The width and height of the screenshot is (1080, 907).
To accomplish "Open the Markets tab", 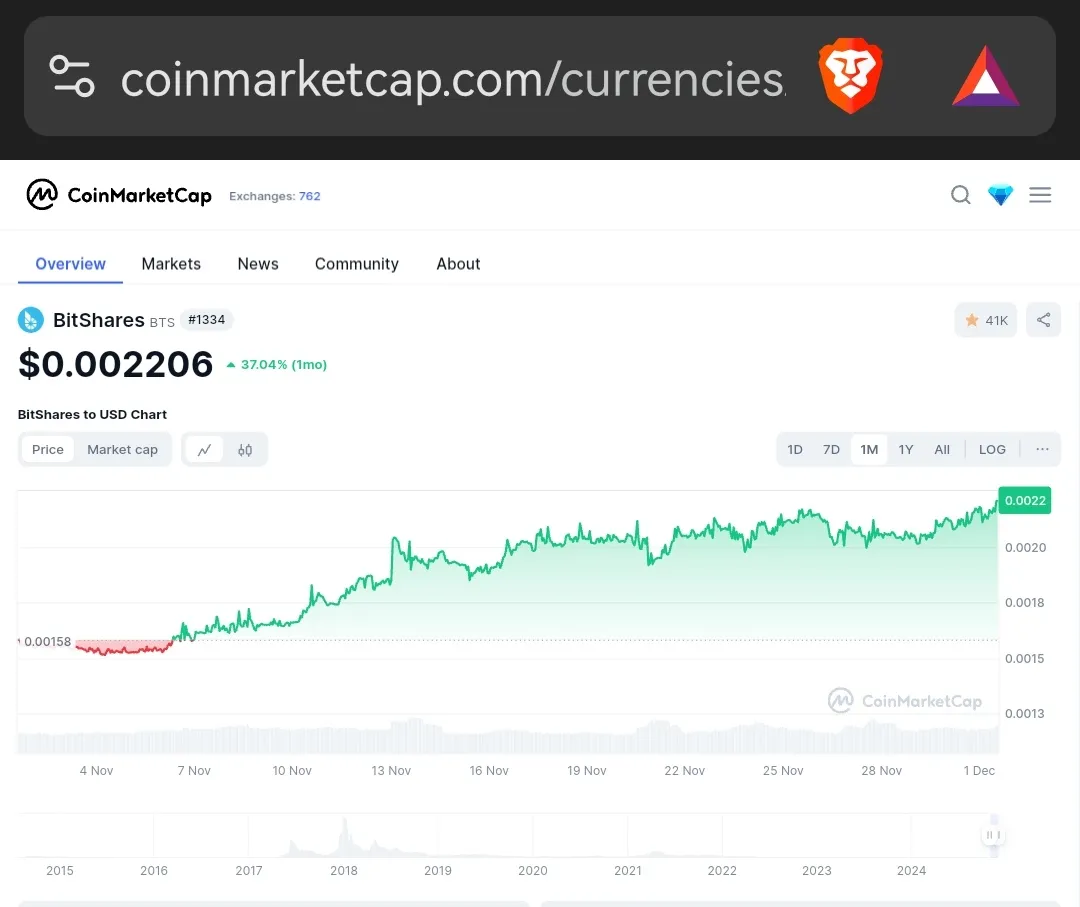I will (x=171, y=264).
